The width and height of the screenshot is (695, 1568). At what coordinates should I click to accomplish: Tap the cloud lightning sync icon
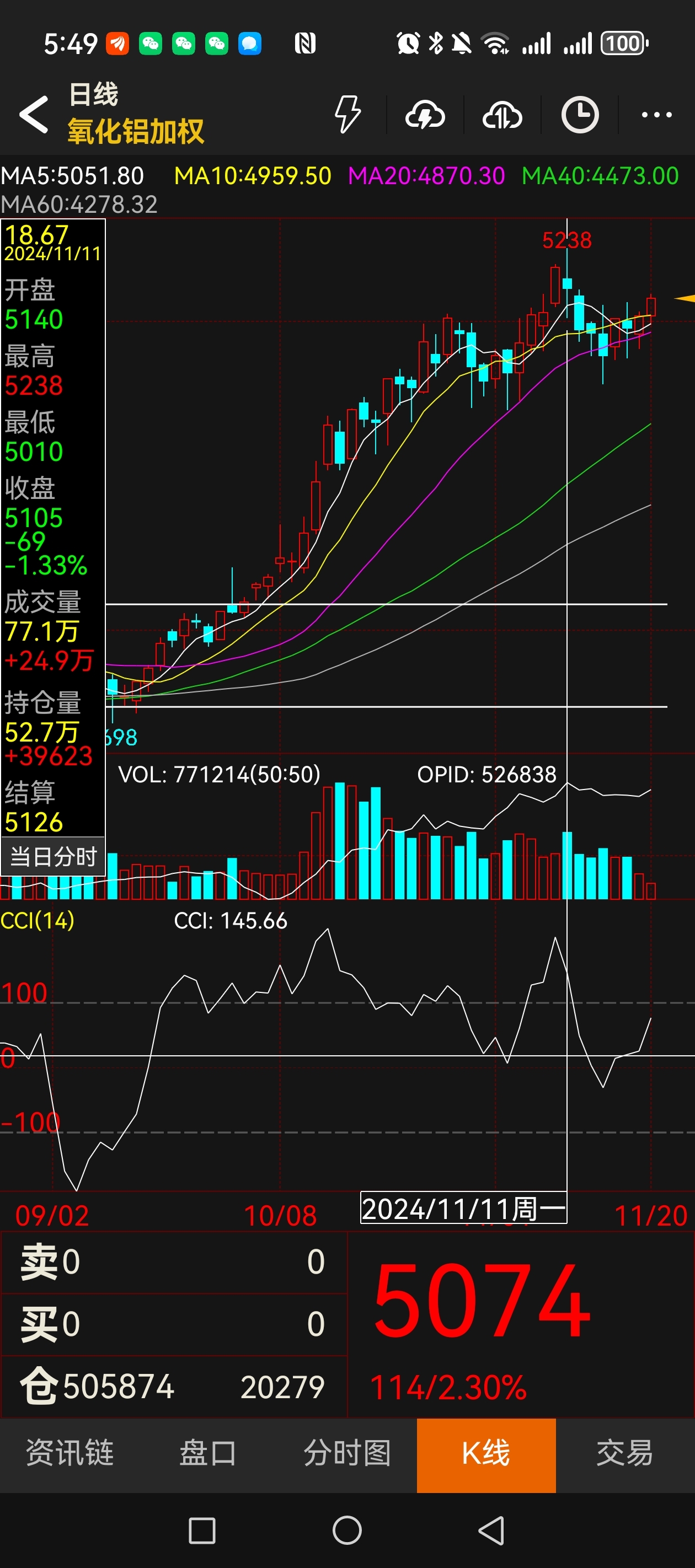coord(425,115)
